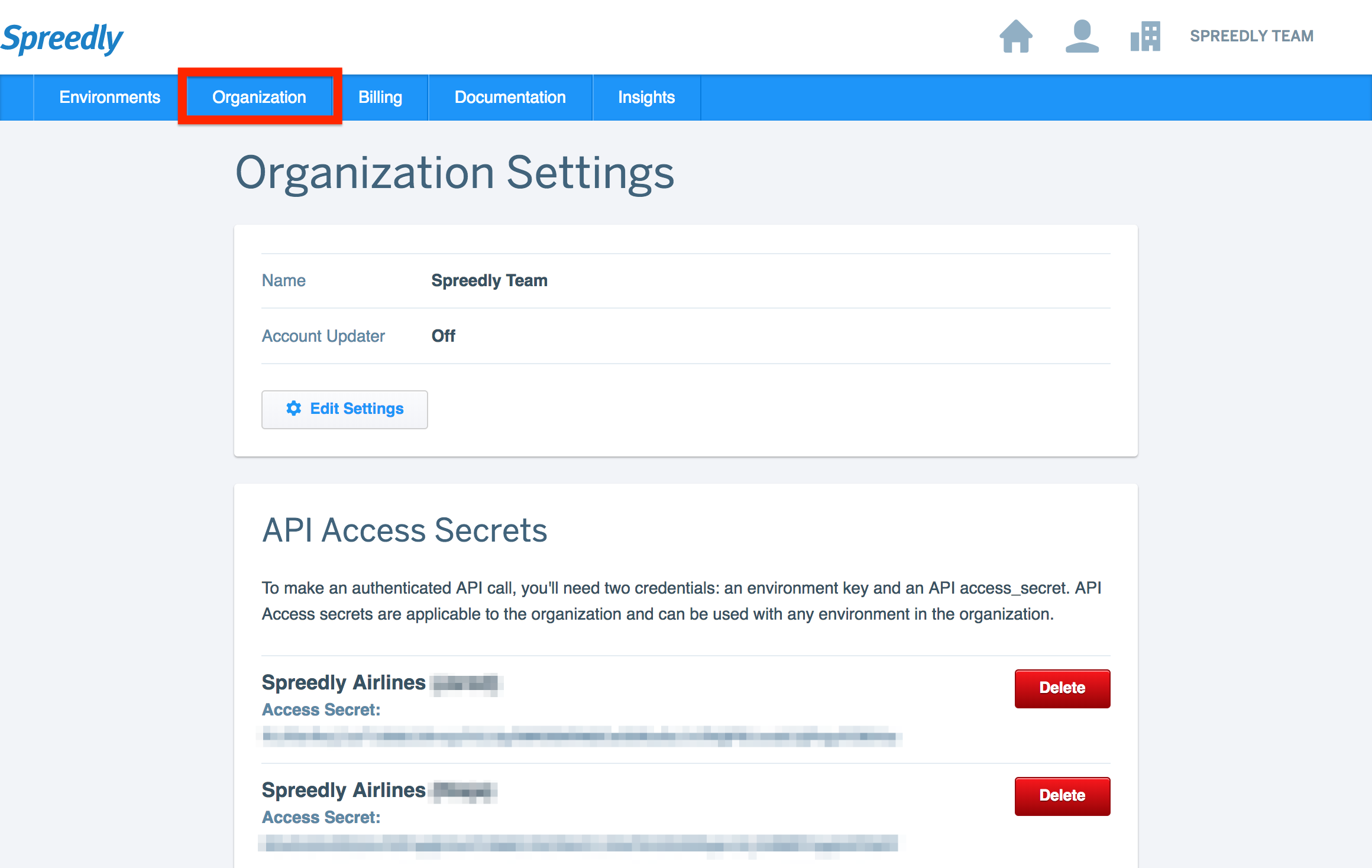
Task: Click the gear icon in Edit Settings
Action: pos(293,408)
